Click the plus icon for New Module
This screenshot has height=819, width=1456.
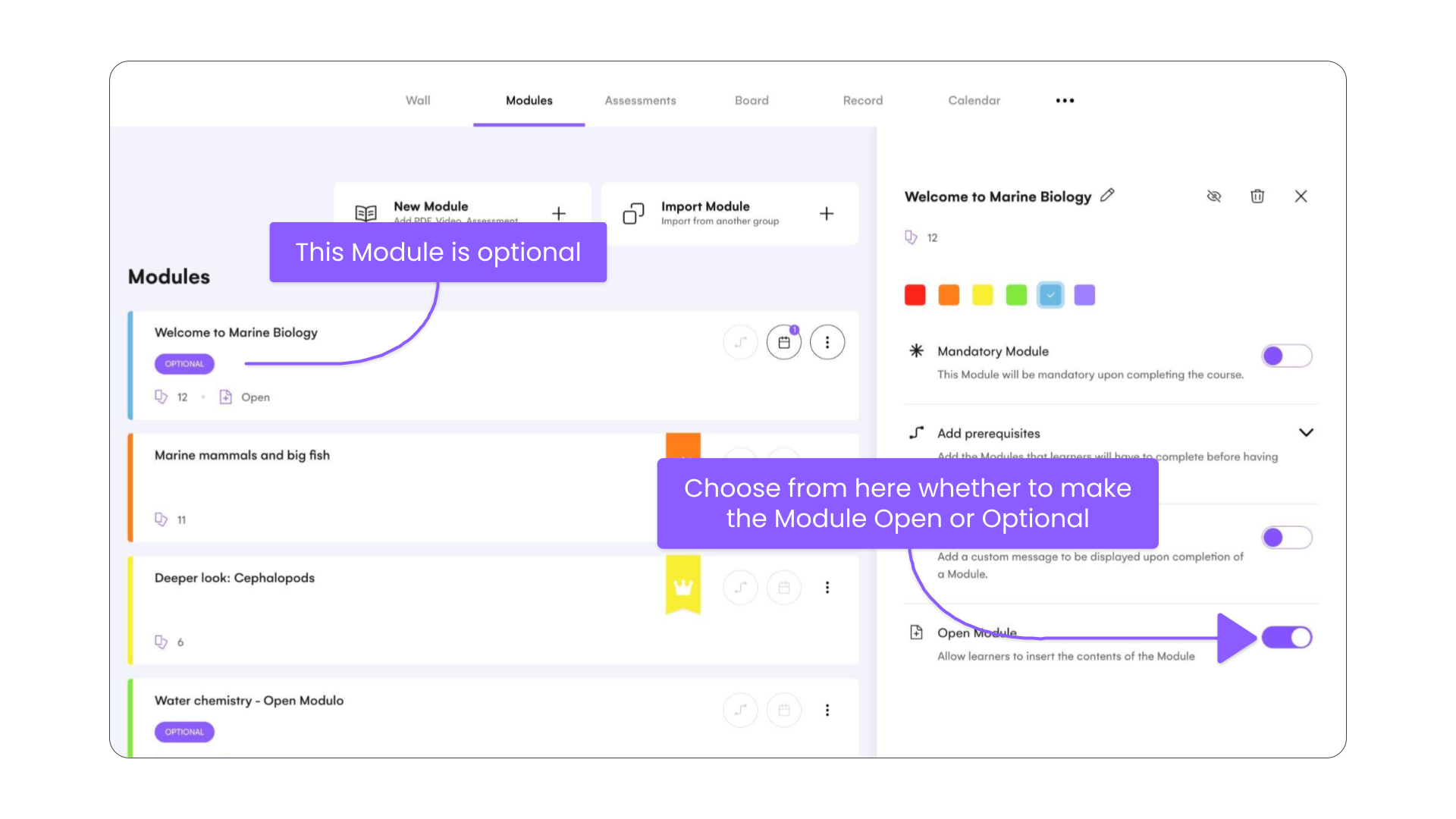coord(559,214)
